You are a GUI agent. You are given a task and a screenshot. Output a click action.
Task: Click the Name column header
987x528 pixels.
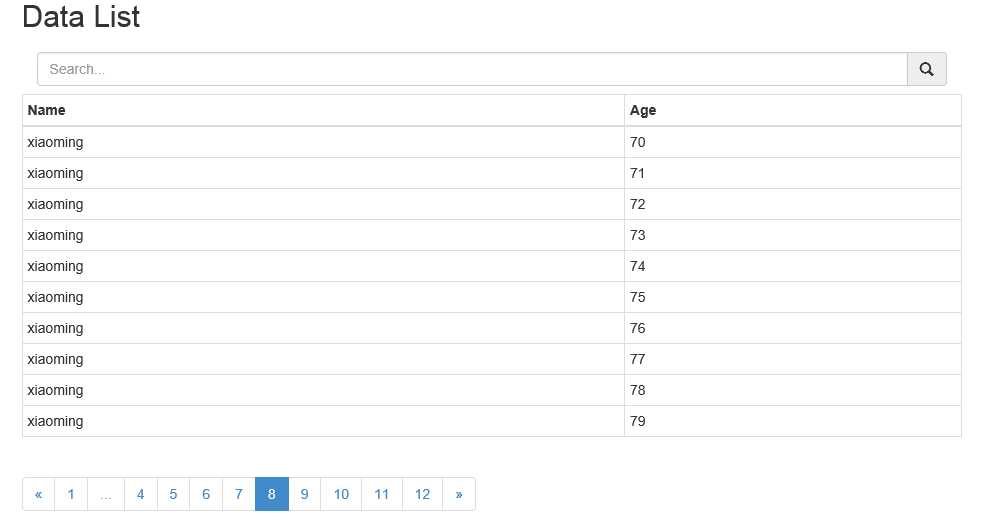47,110
